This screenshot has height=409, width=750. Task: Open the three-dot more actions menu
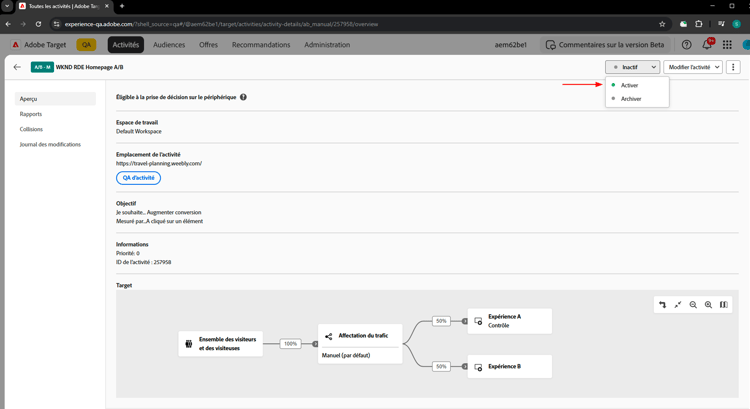[x=733, y=67]
